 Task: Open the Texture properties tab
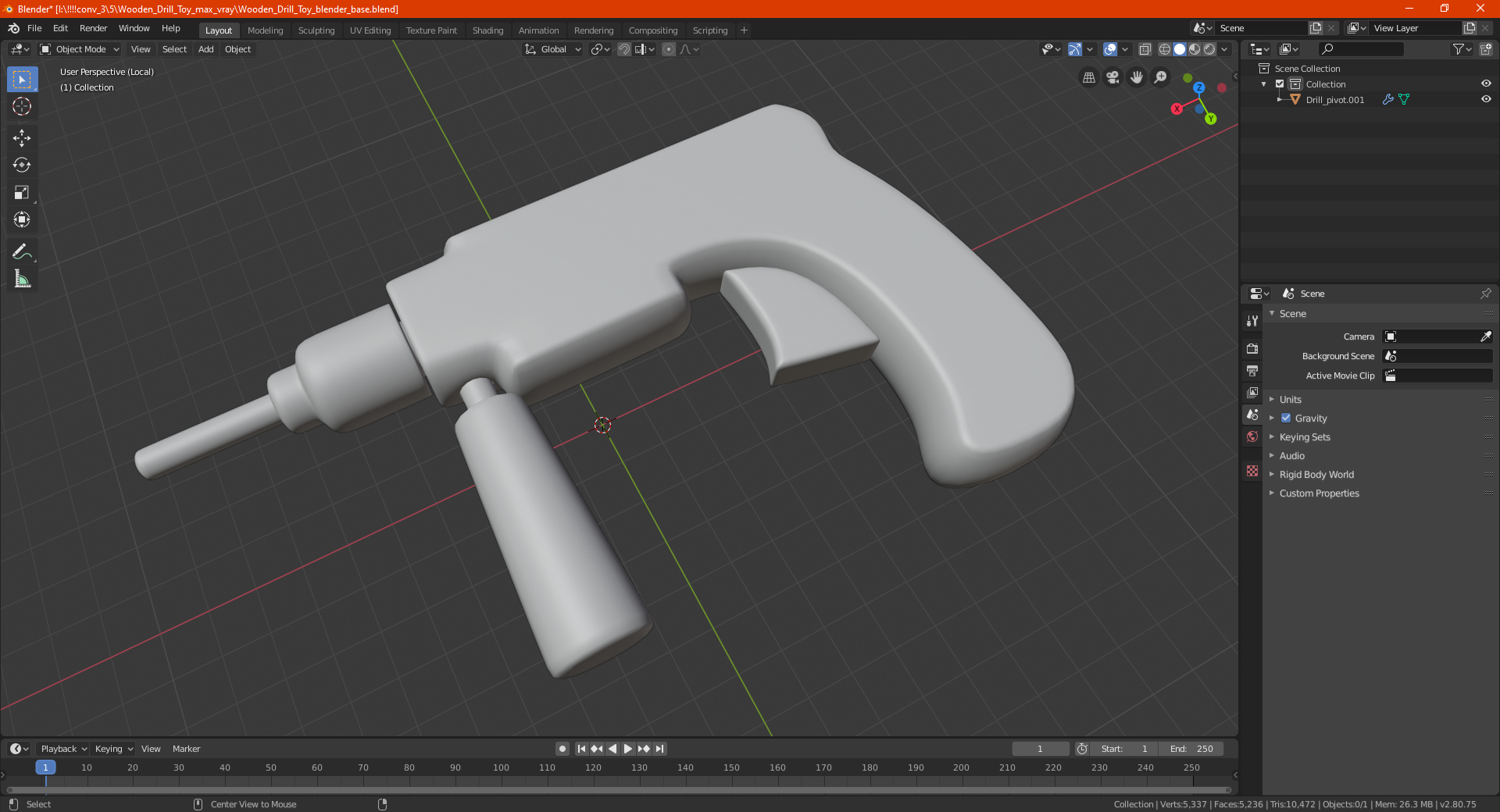(1252, 471)
